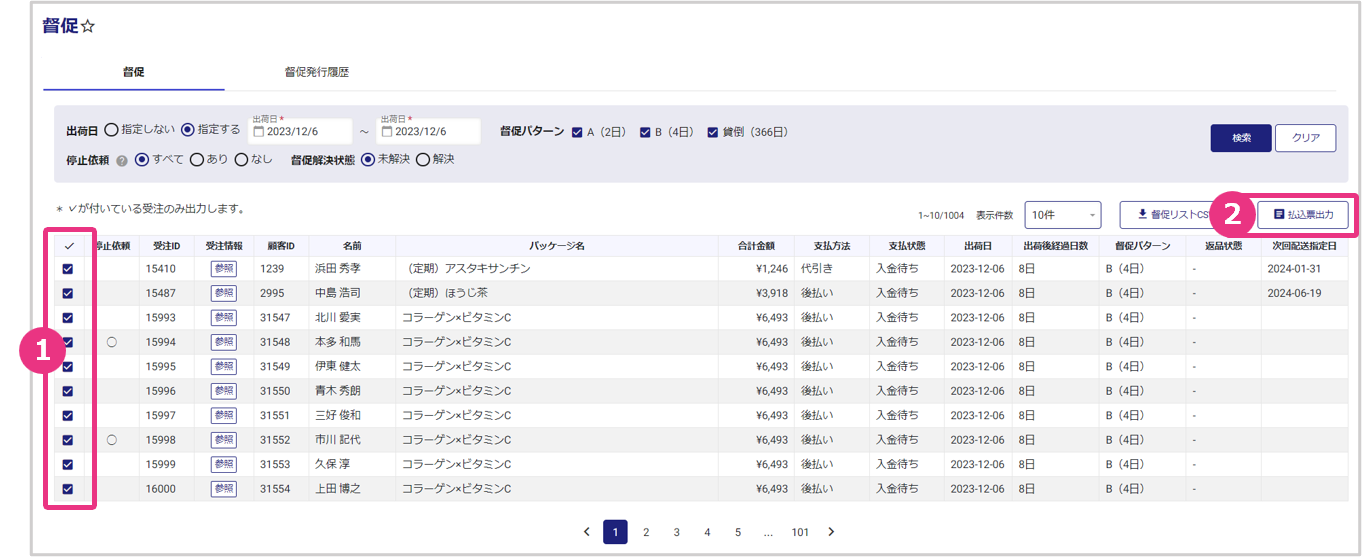
Task: Click the help icon next to 停止依頼
Action: (122, 160)
